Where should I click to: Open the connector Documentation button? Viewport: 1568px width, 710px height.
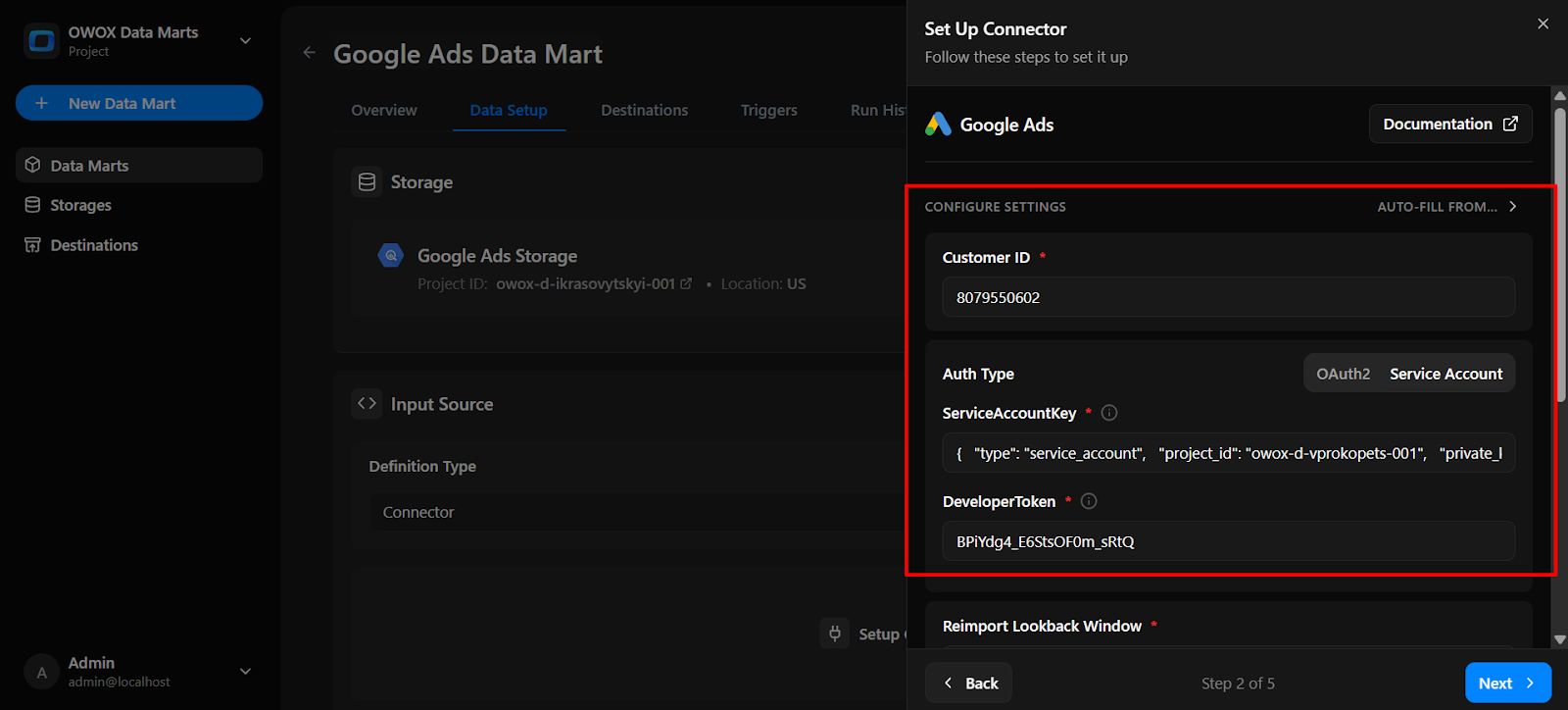(1450, 124)
